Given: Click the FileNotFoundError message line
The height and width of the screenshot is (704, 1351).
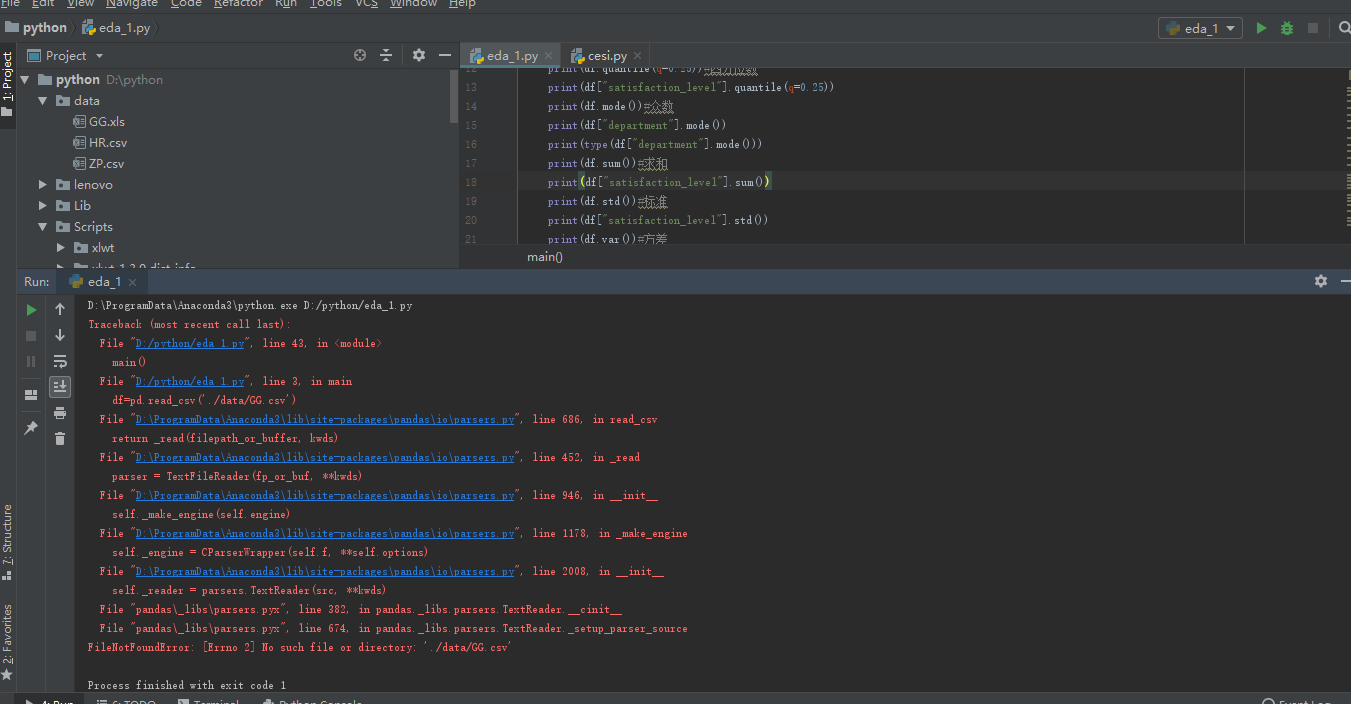Looking at the screenshot, I should pos(299,648).
